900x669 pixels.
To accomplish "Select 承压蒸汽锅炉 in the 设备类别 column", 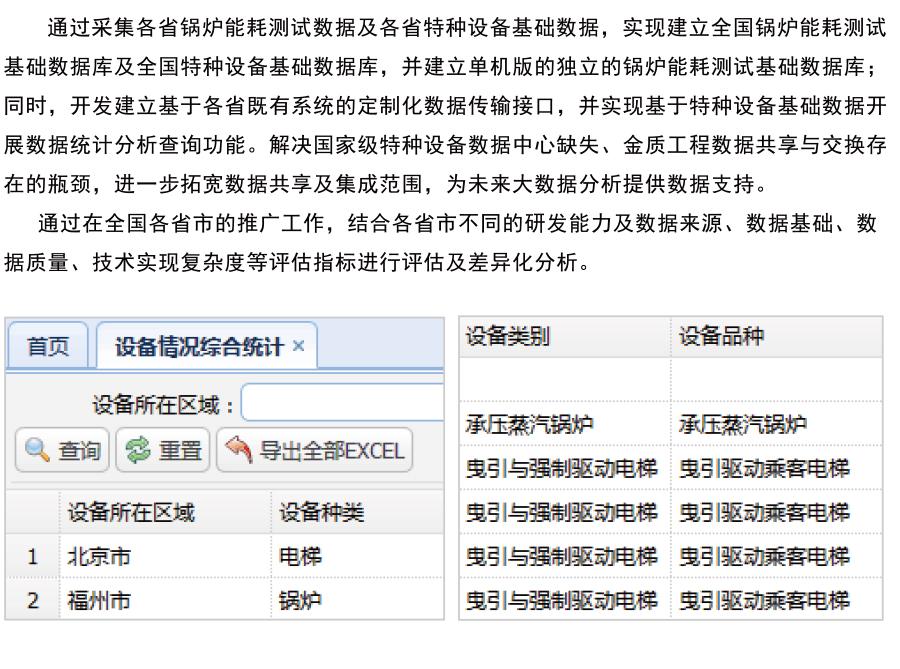I will click(529, 425).
